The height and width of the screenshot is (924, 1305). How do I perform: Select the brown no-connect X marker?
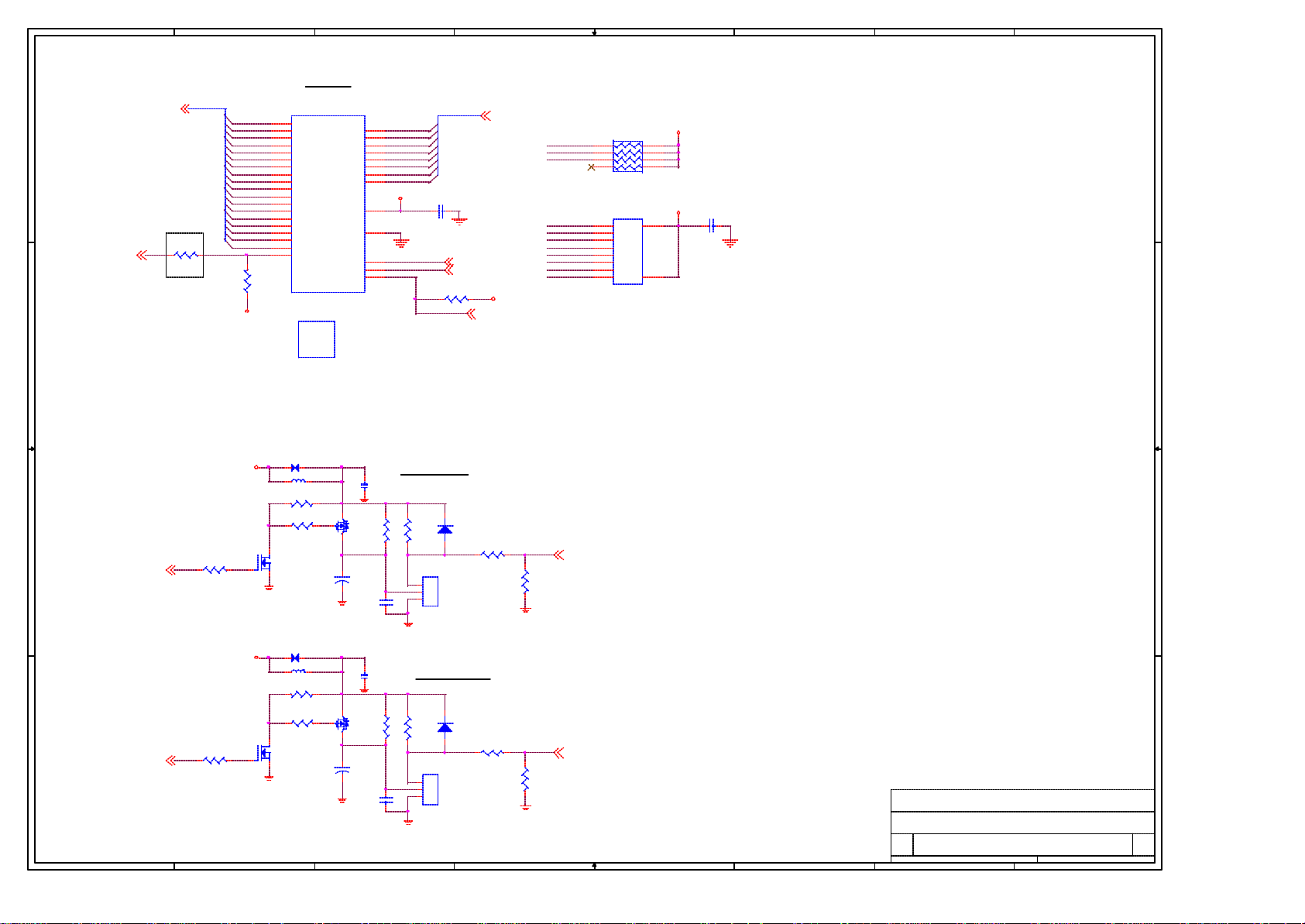click(x=592, y=167)
